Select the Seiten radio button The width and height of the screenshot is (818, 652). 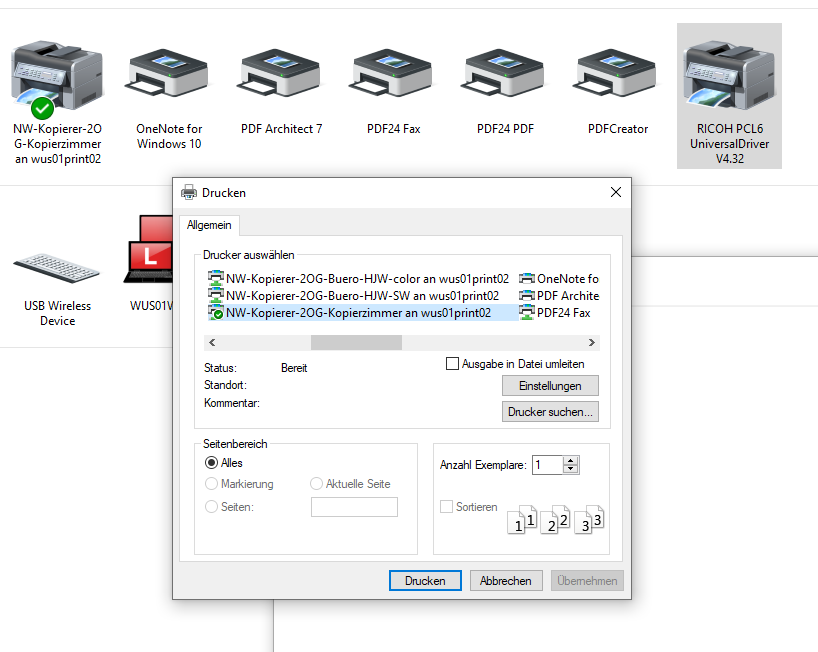click(x=211, y=506)
